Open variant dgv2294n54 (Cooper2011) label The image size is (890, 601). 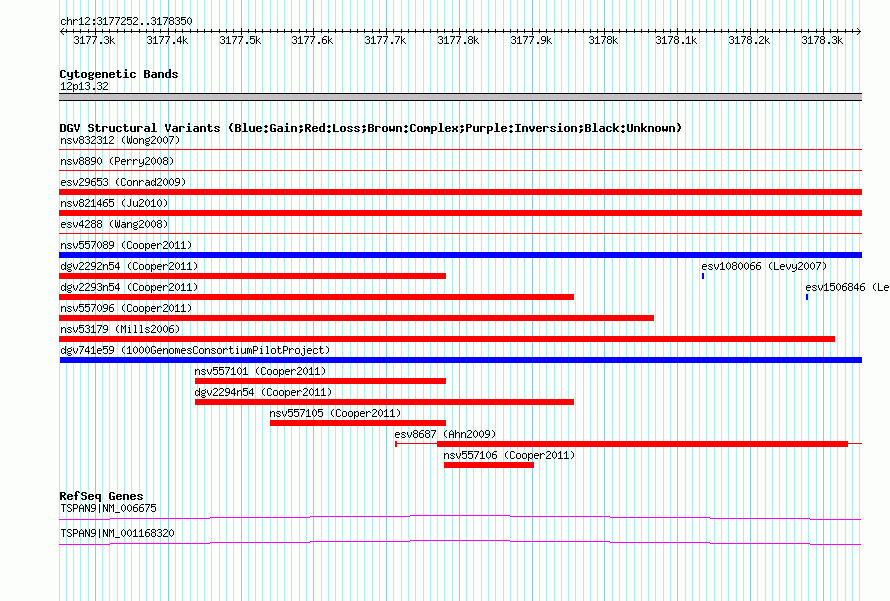tap(263, 392)
